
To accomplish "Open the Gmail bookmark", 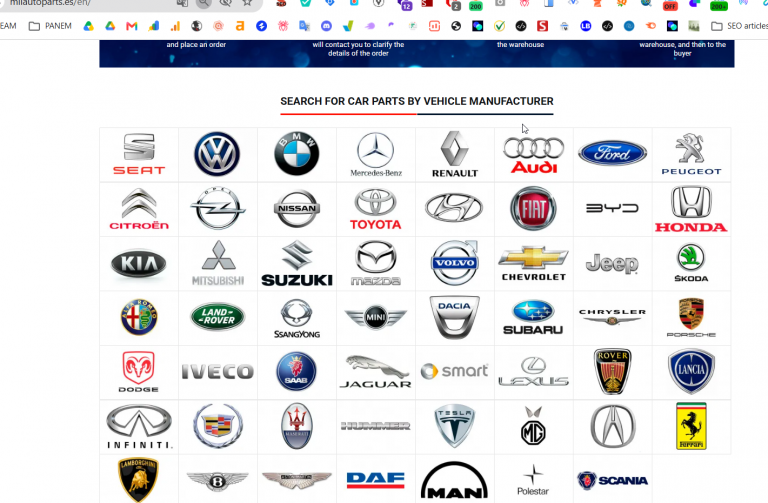I will [x=132, y=26].
